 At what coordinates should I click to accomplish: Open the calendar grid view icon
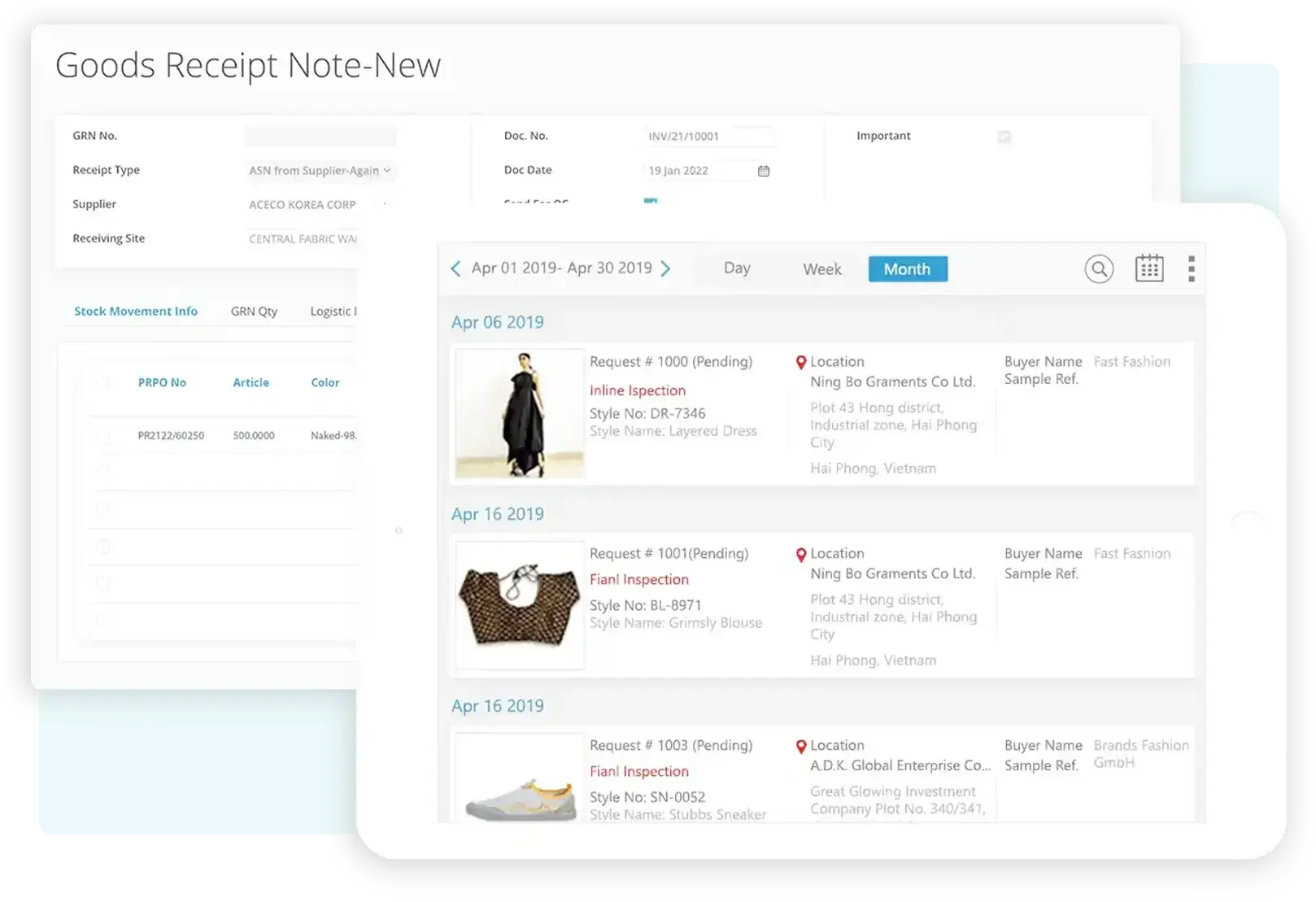coord(1149,268)
